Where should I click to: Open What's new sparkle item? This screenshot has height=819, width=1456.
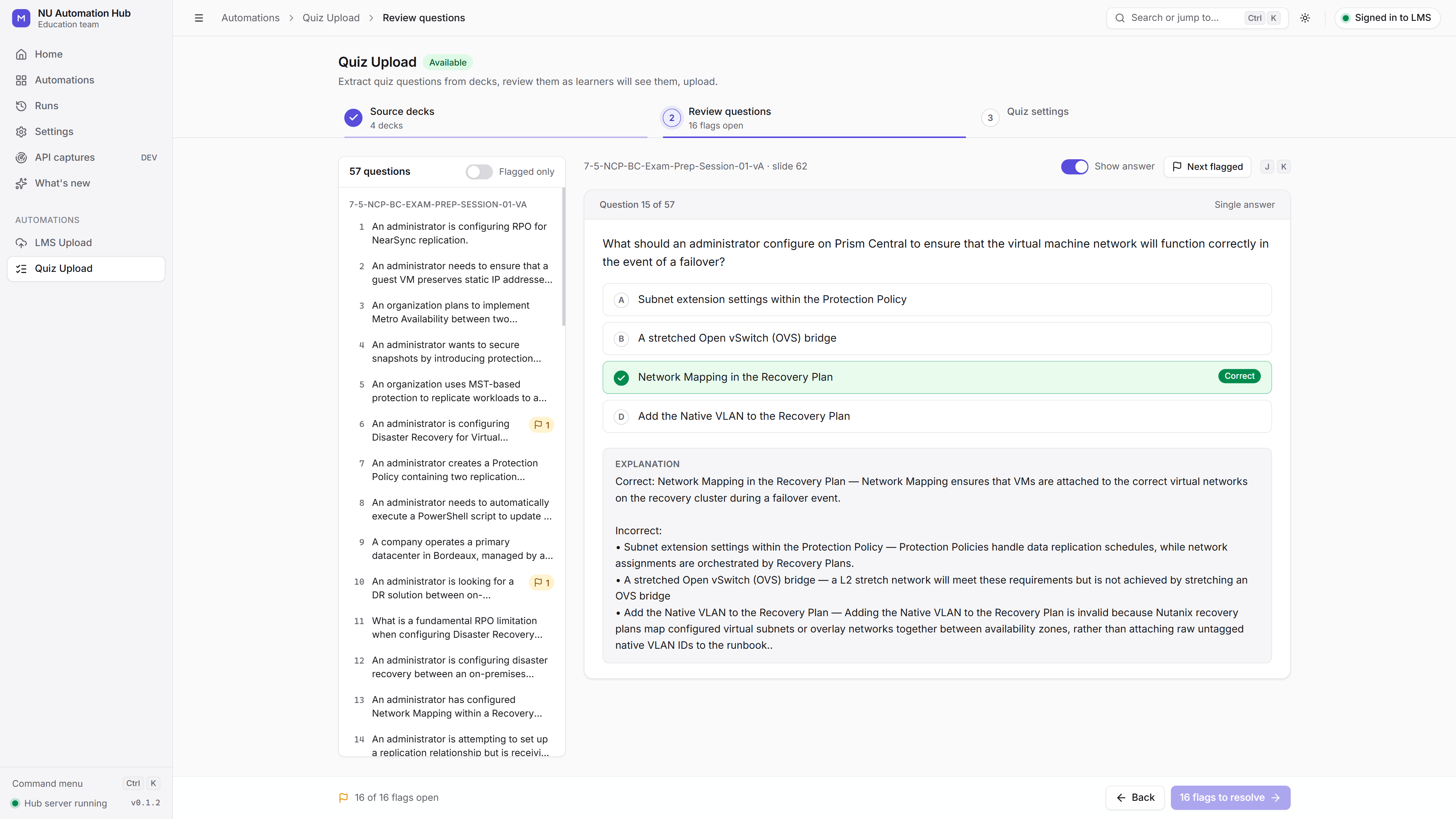86,183
